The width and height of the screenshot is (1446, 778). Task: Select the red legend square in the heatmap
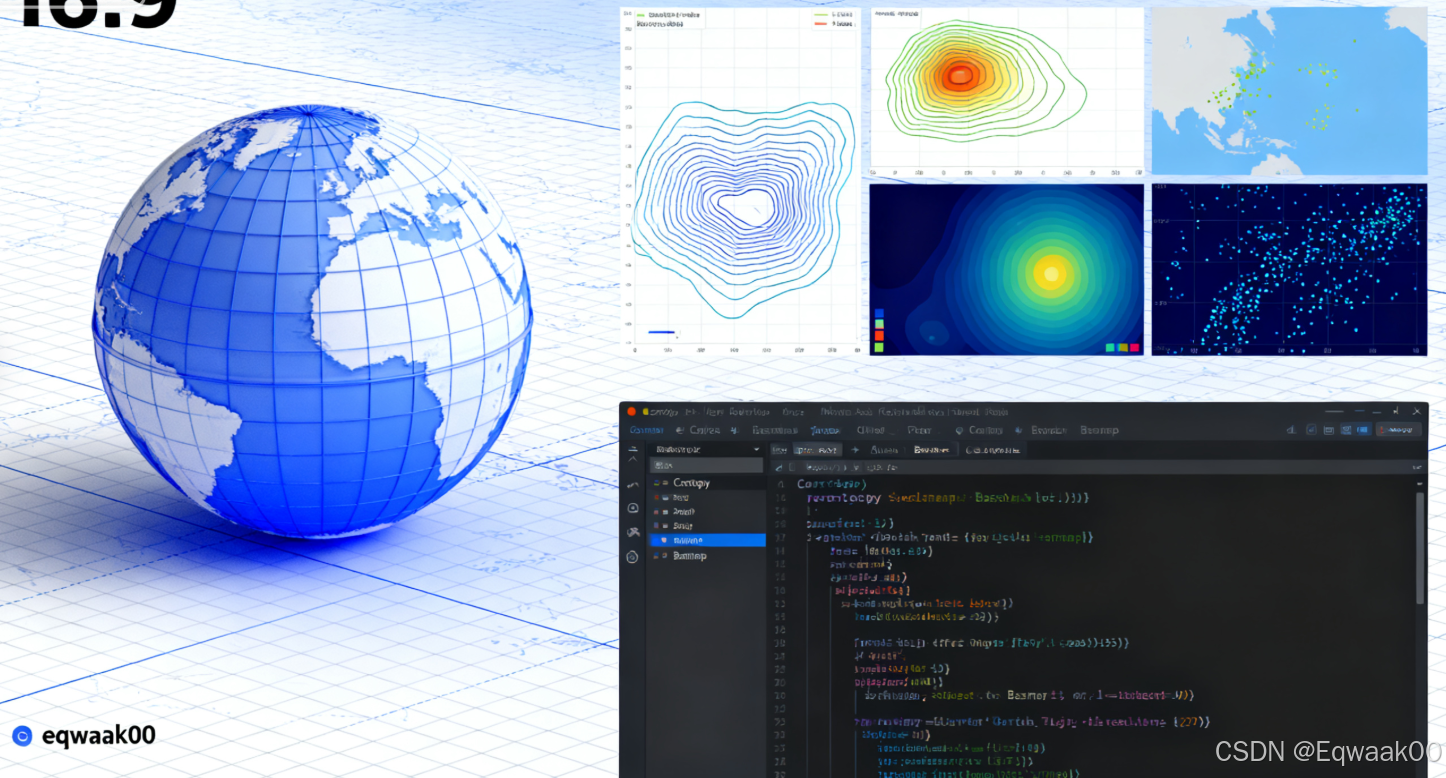pyautogui.click(x=879, y=336)
